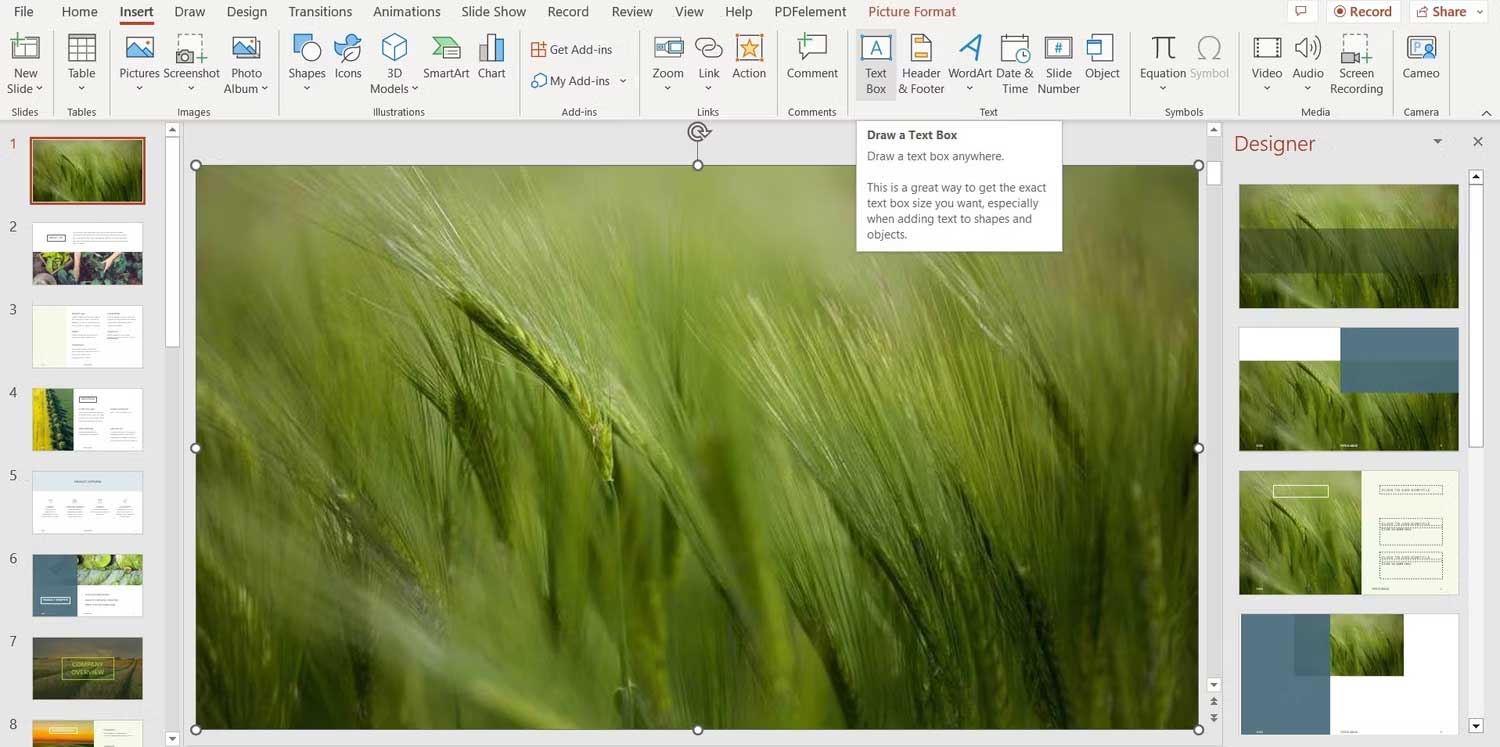Insert an Equation
This screenshot has width=1500, height=747.
1161,60
